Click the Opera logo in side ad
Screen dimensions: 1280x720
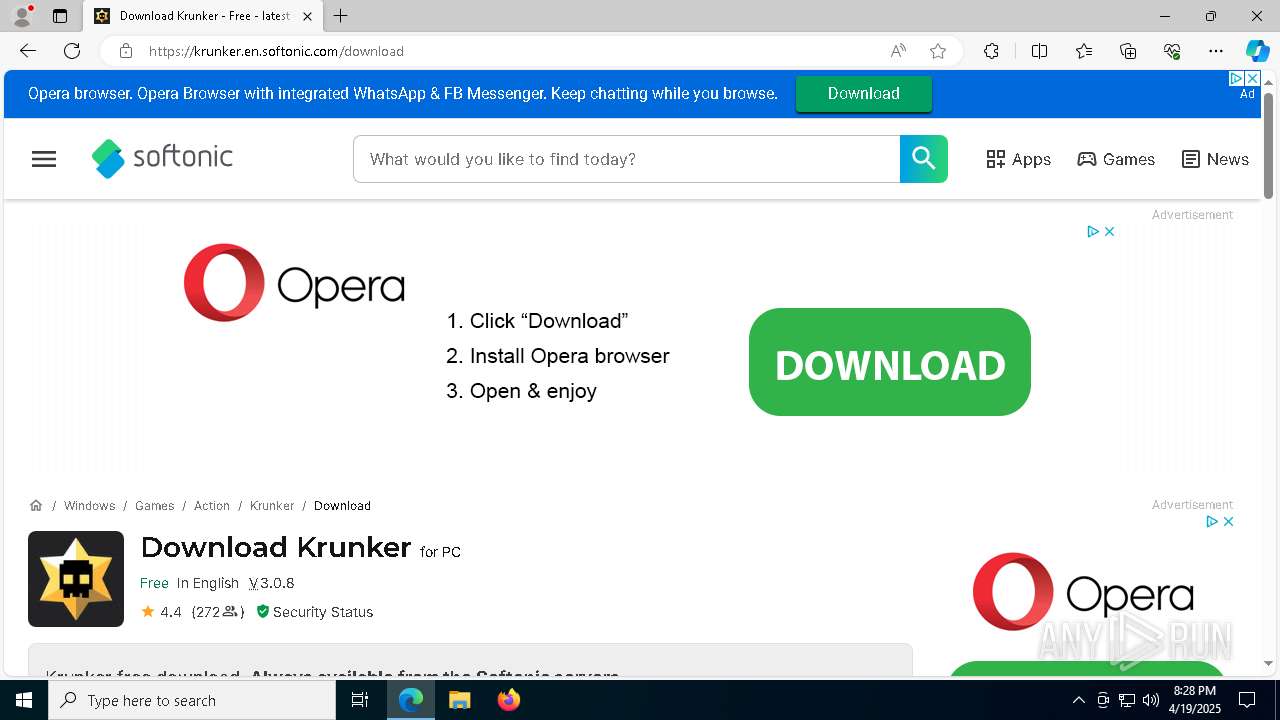pyautogui.click(x=1083, y=591)
